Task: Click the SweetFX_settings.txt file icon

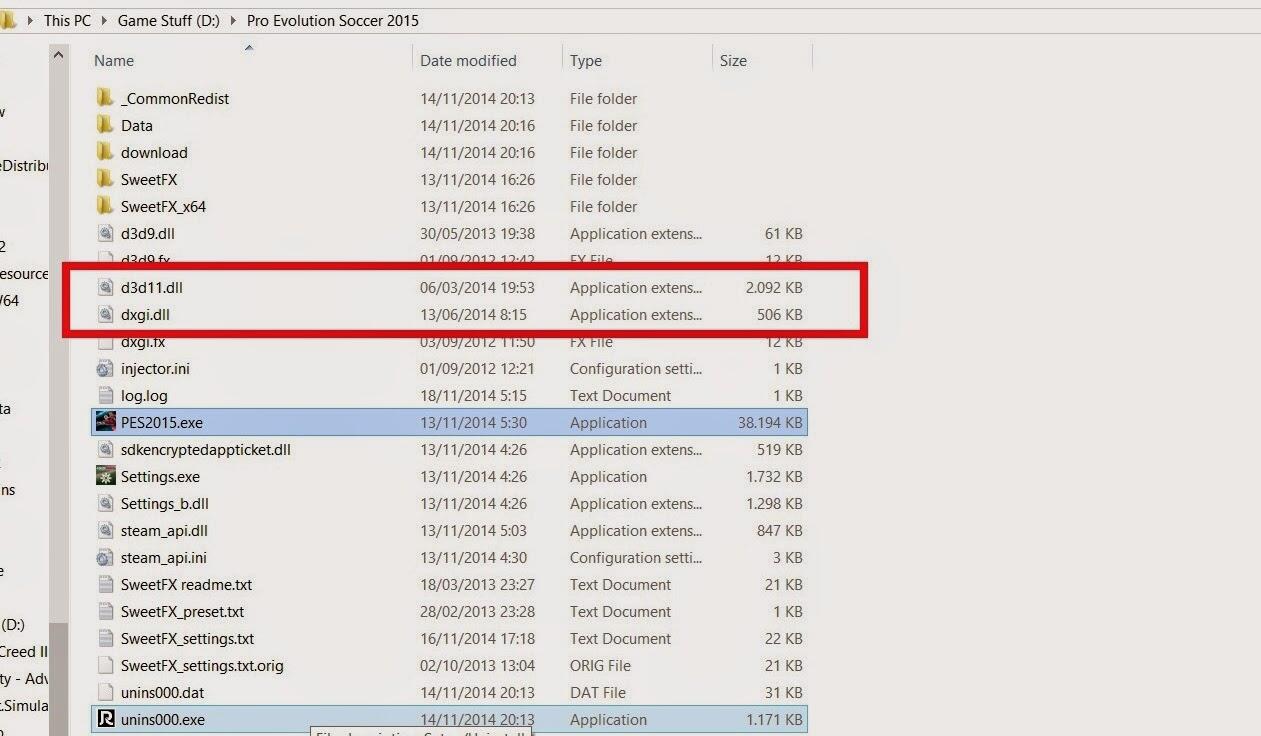Action: [105, 638]
